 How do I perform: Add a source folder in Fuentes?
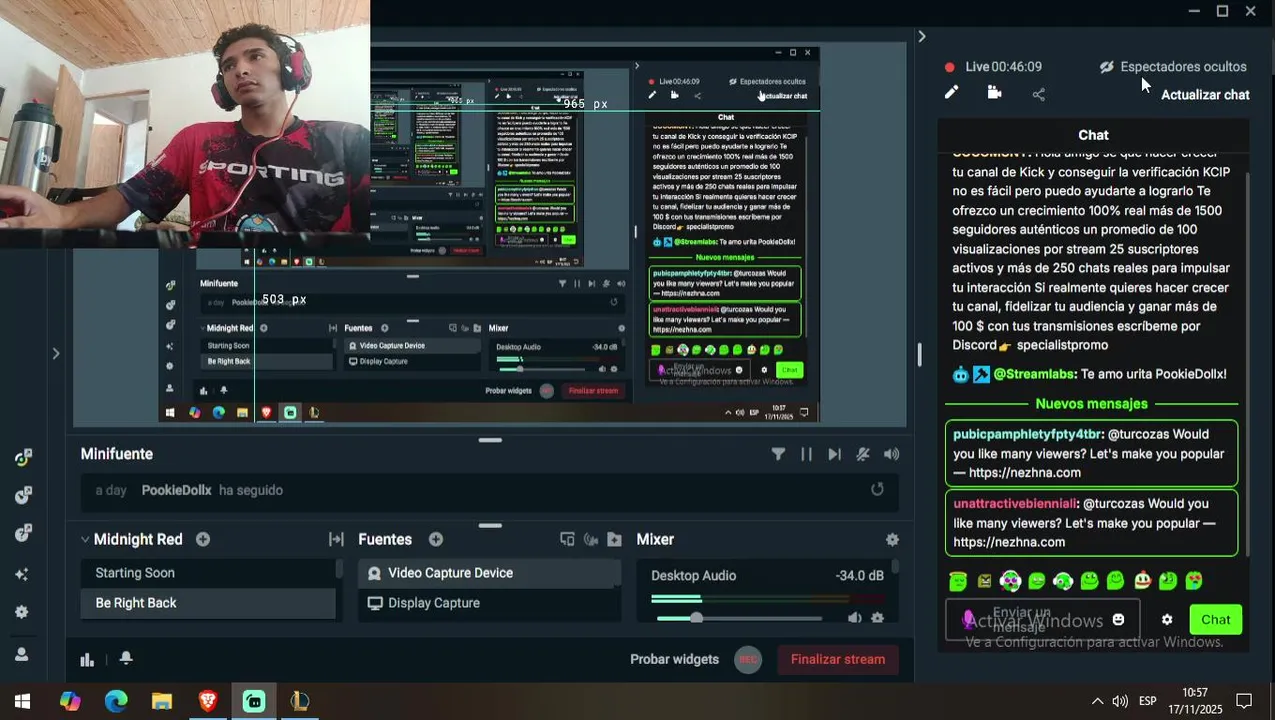pyautogui.click(x=615, y=539)
